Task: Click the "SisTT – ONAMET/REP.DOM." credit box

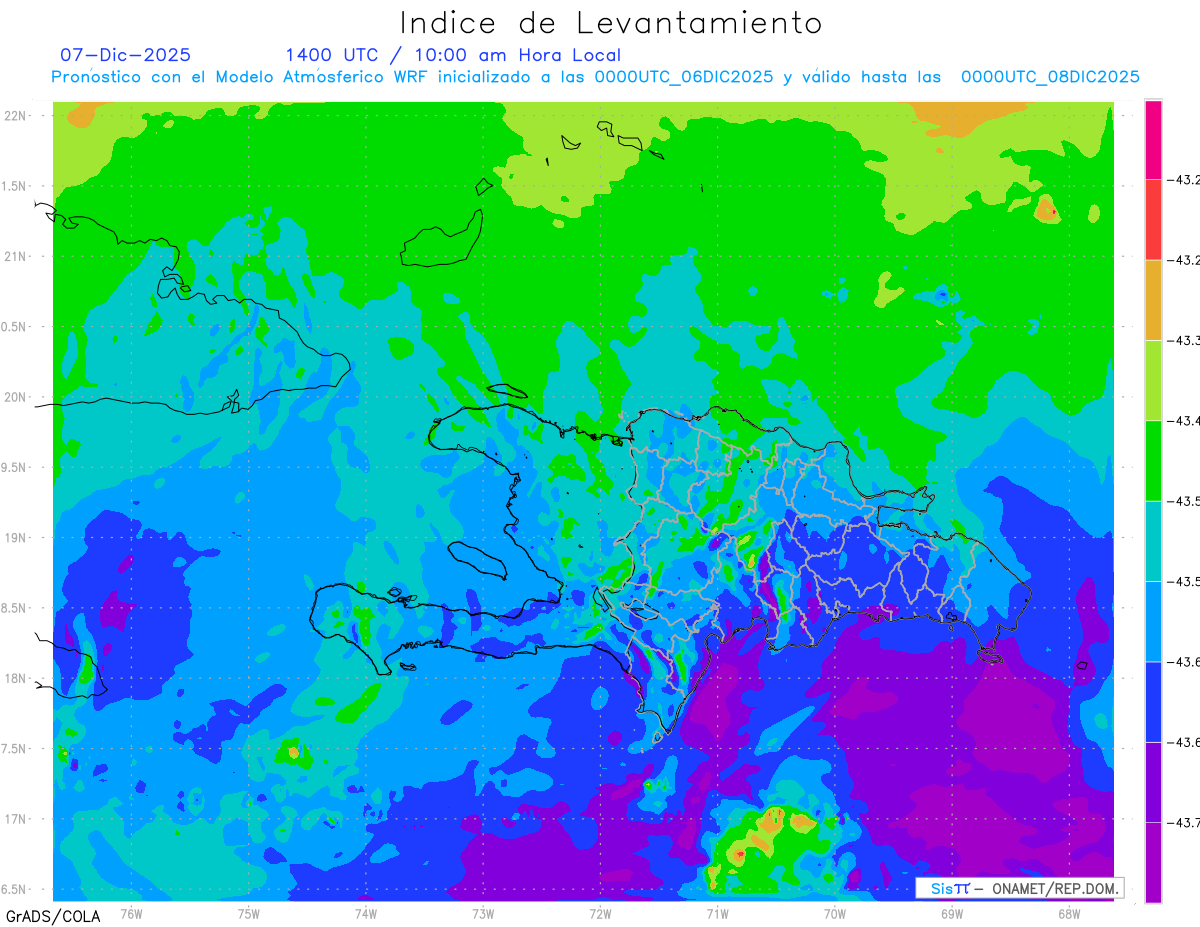Action: point(1019,888)
